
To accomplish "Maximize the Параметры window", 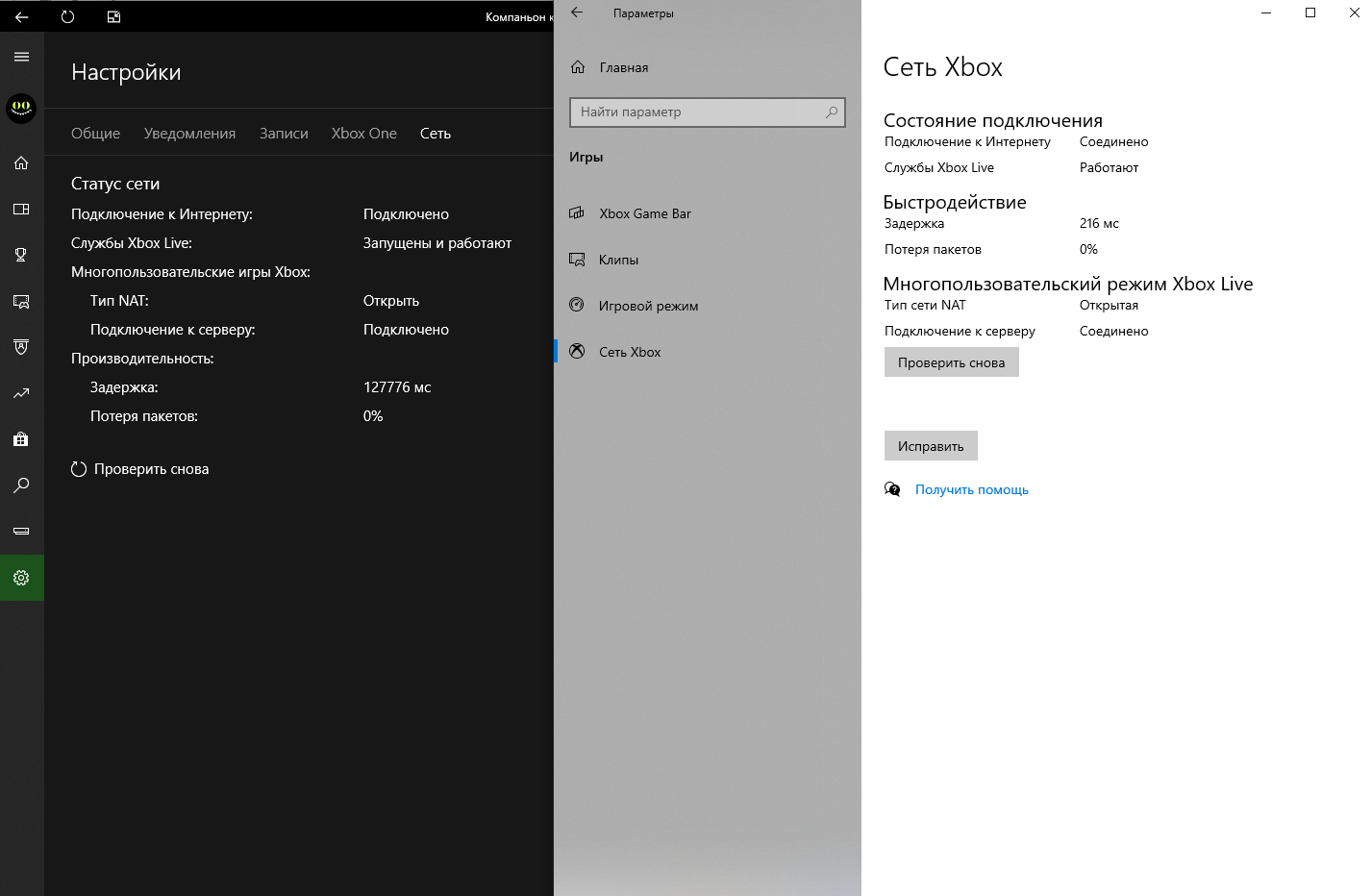I will click(x=1310, y=12).
